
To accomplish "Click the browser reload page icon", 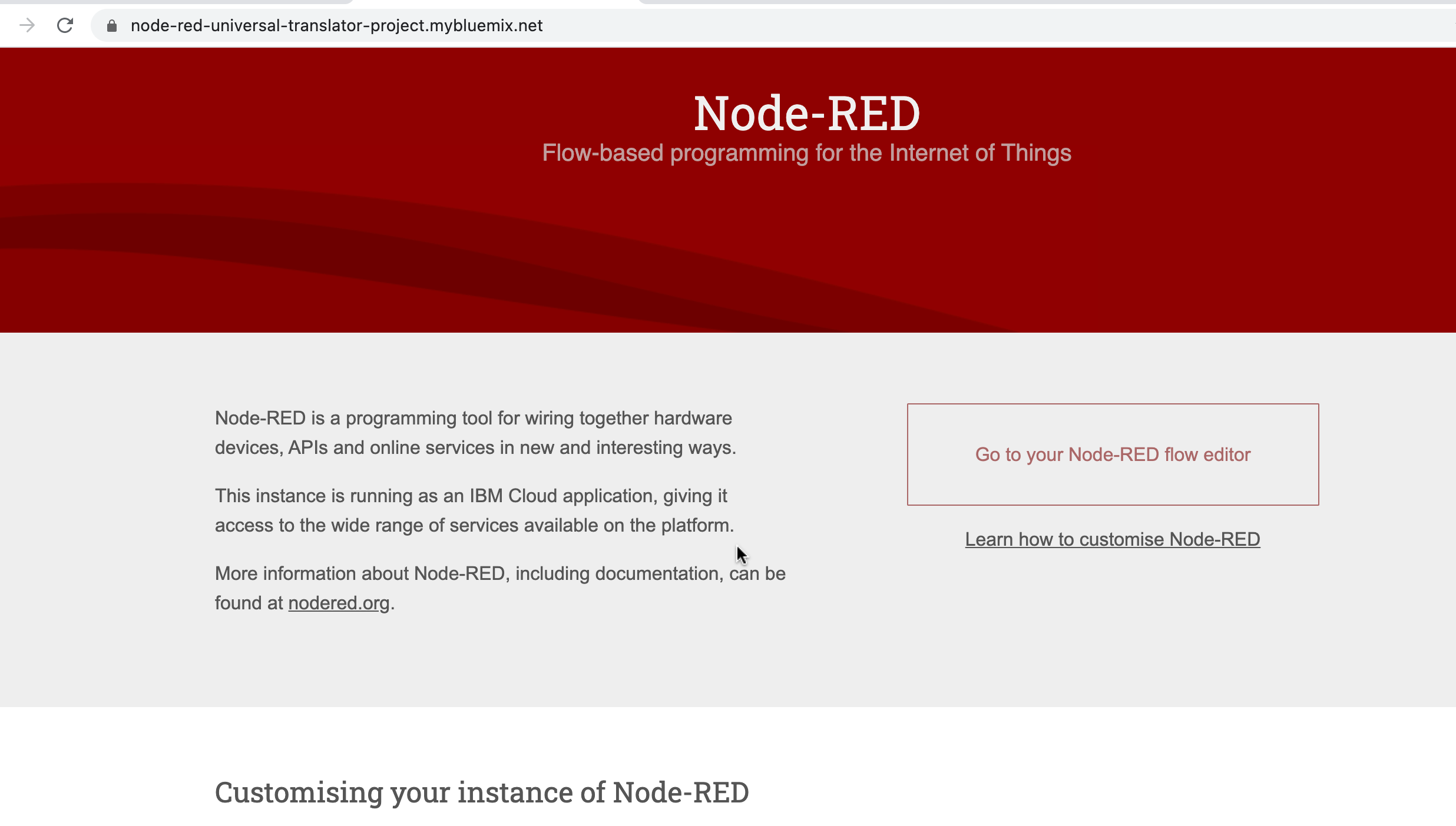I will tap(65, 25).
